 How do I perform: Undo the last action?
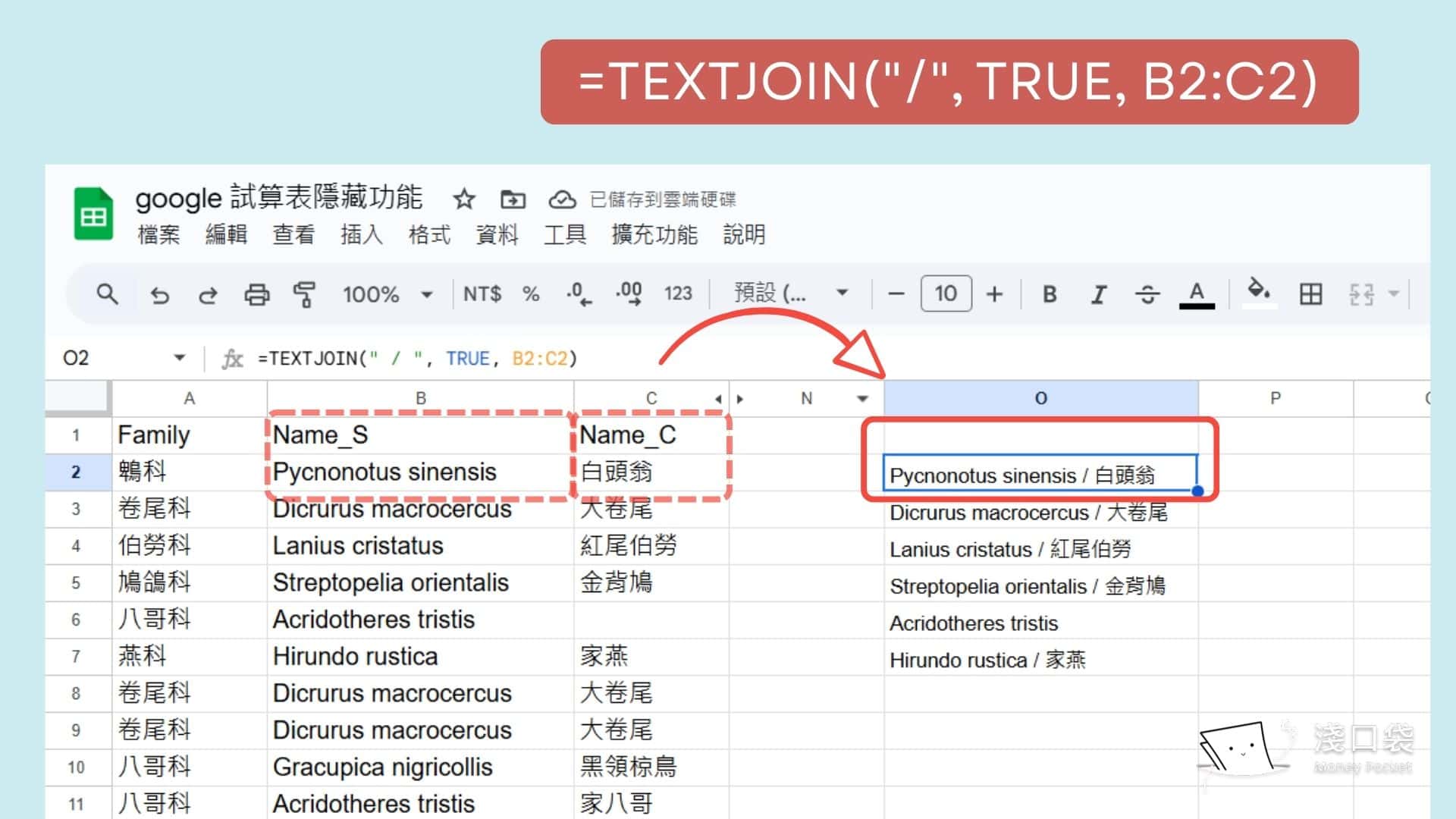tap(160, 294)
